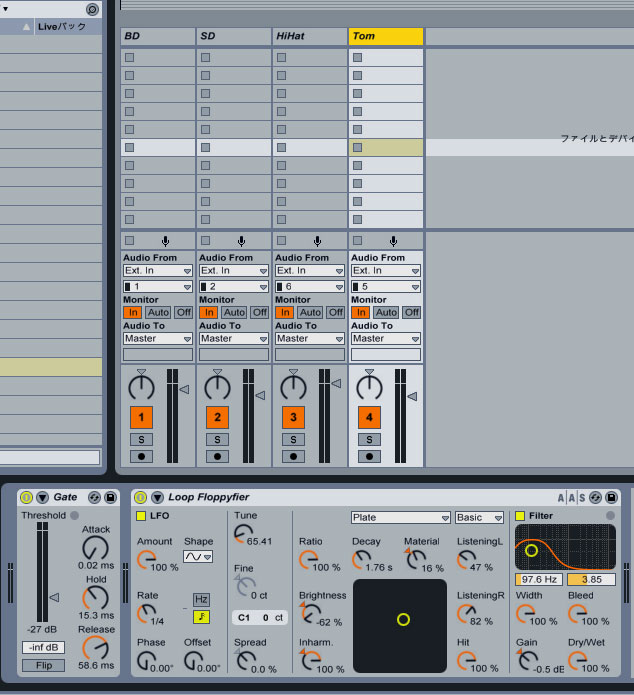Toggle track activator 1 for BD
Image resolution: width=634 pixels, height=695 pixels.
pos(141,417)
